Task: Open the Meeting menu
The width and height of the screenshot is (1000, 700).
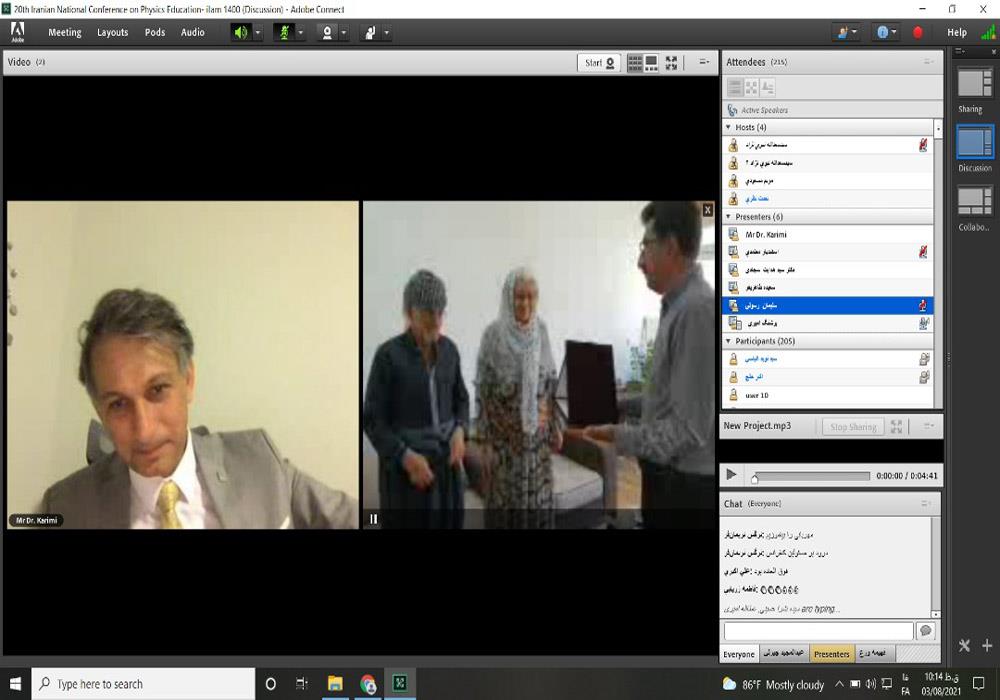Action: point(65,32)
